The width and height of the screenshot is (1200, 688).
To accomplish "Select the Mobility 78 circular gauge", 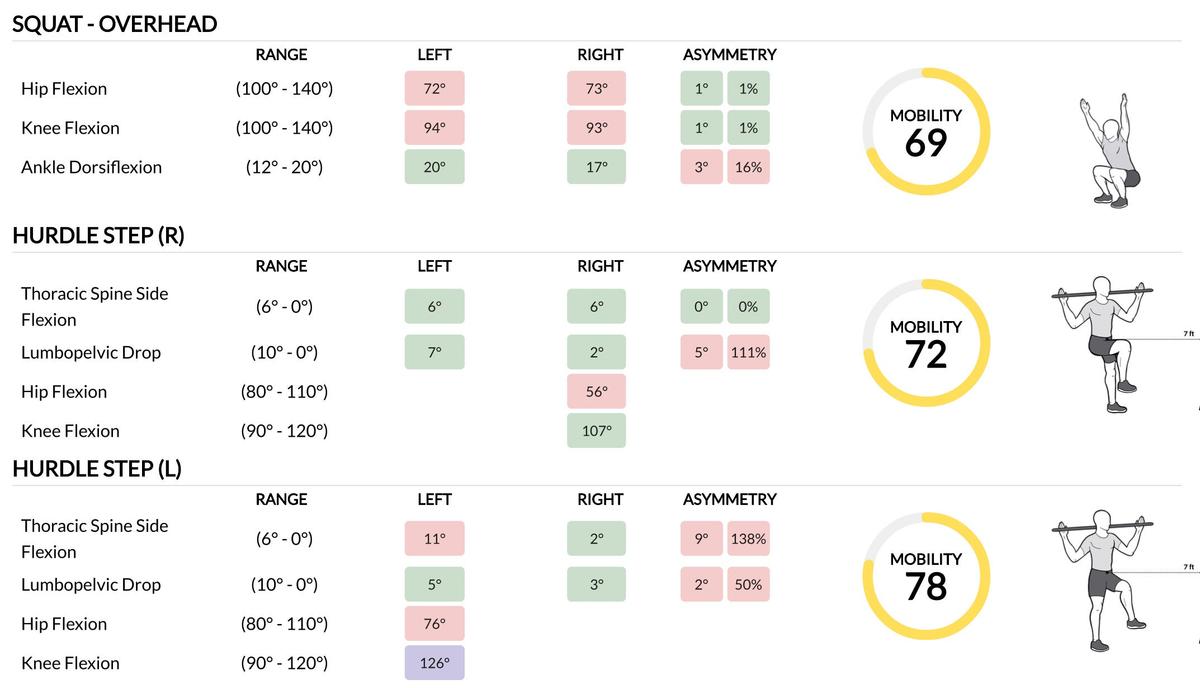I will (926, 577).
